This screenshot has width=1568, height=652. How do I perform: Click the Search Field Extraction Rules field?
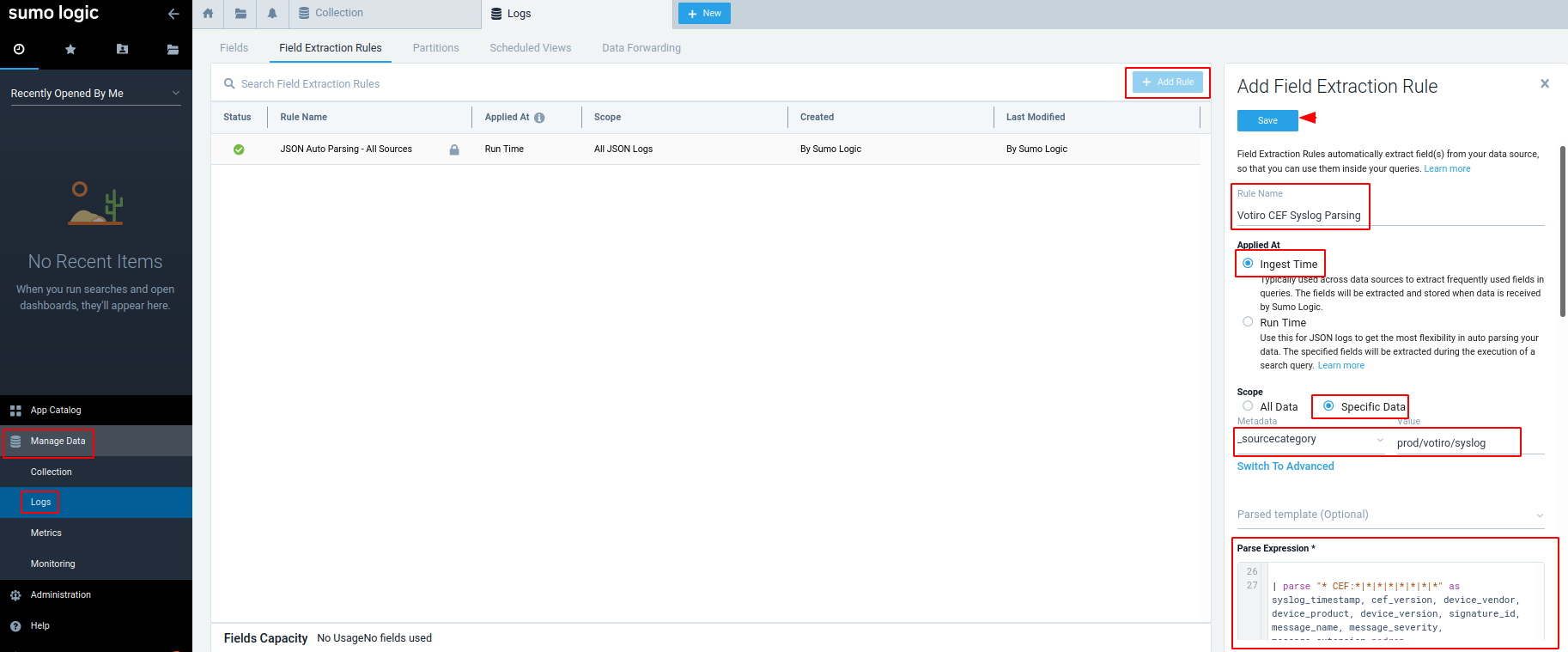670,84
